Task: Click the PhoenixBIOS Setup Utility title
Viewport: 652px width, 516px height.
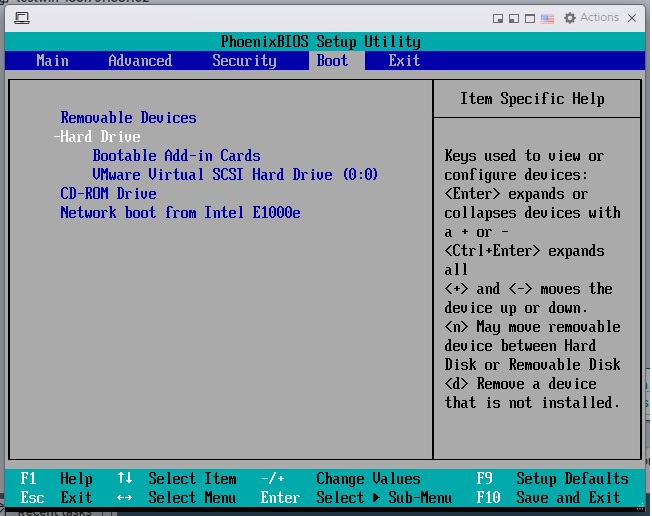Action: tap(320, 42)
